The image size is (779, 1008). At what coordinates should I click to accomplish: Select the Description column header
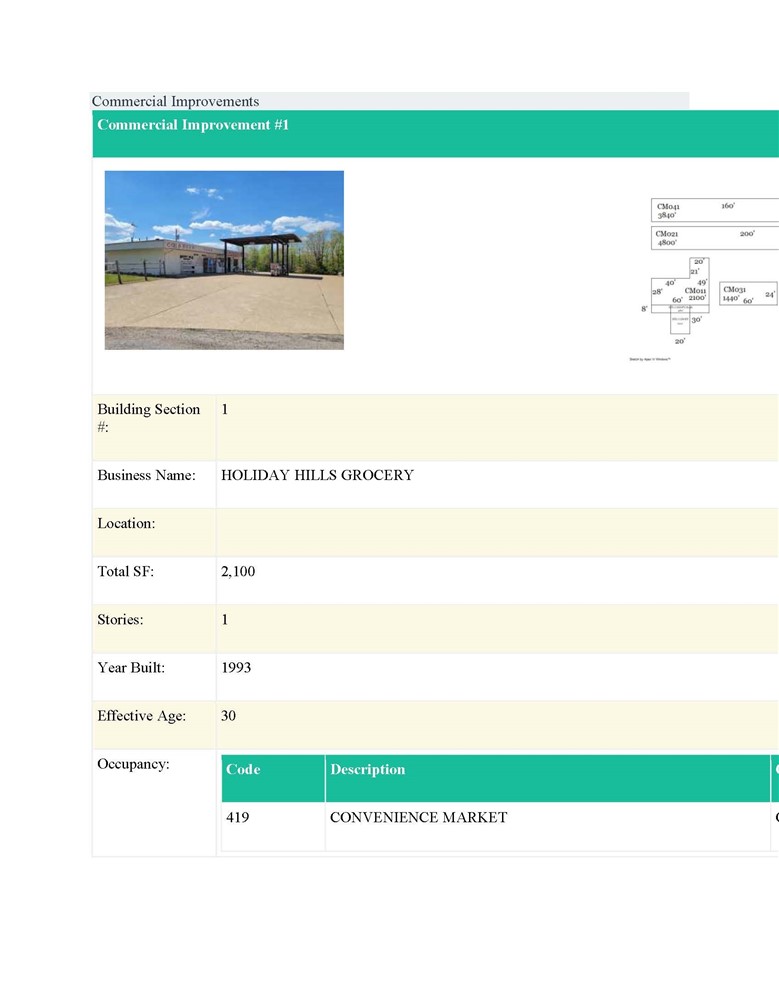pos(368,770)
